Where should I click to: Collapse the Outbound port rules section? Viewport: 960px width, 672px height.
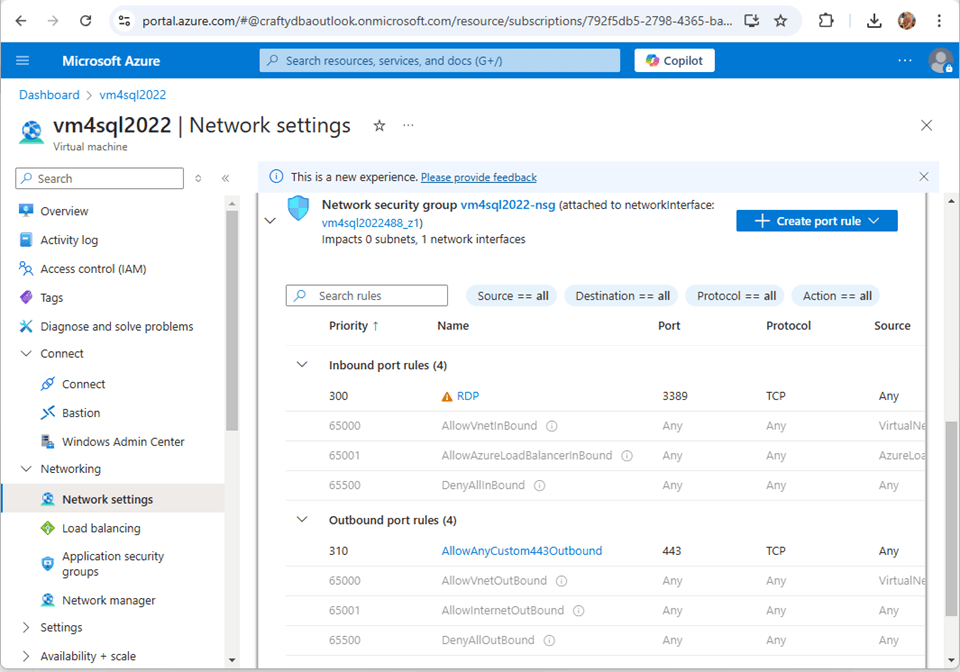302,520
